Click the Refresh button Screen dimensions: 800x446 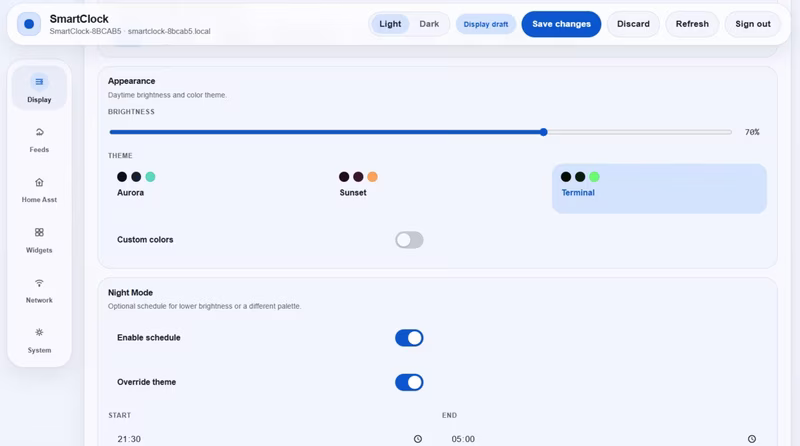692,24
